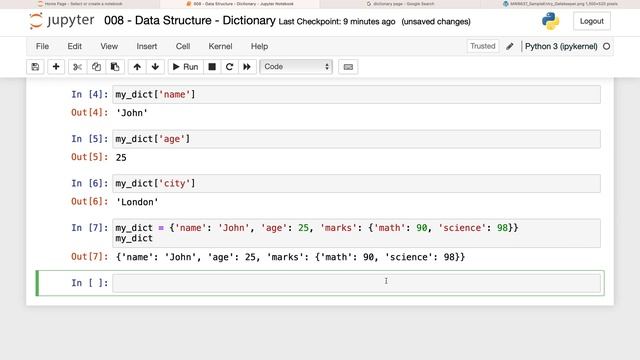The height and width of the screenshot is (360, 640).
Task: Click the Jupyter logo
Action: tap(62, 20)
